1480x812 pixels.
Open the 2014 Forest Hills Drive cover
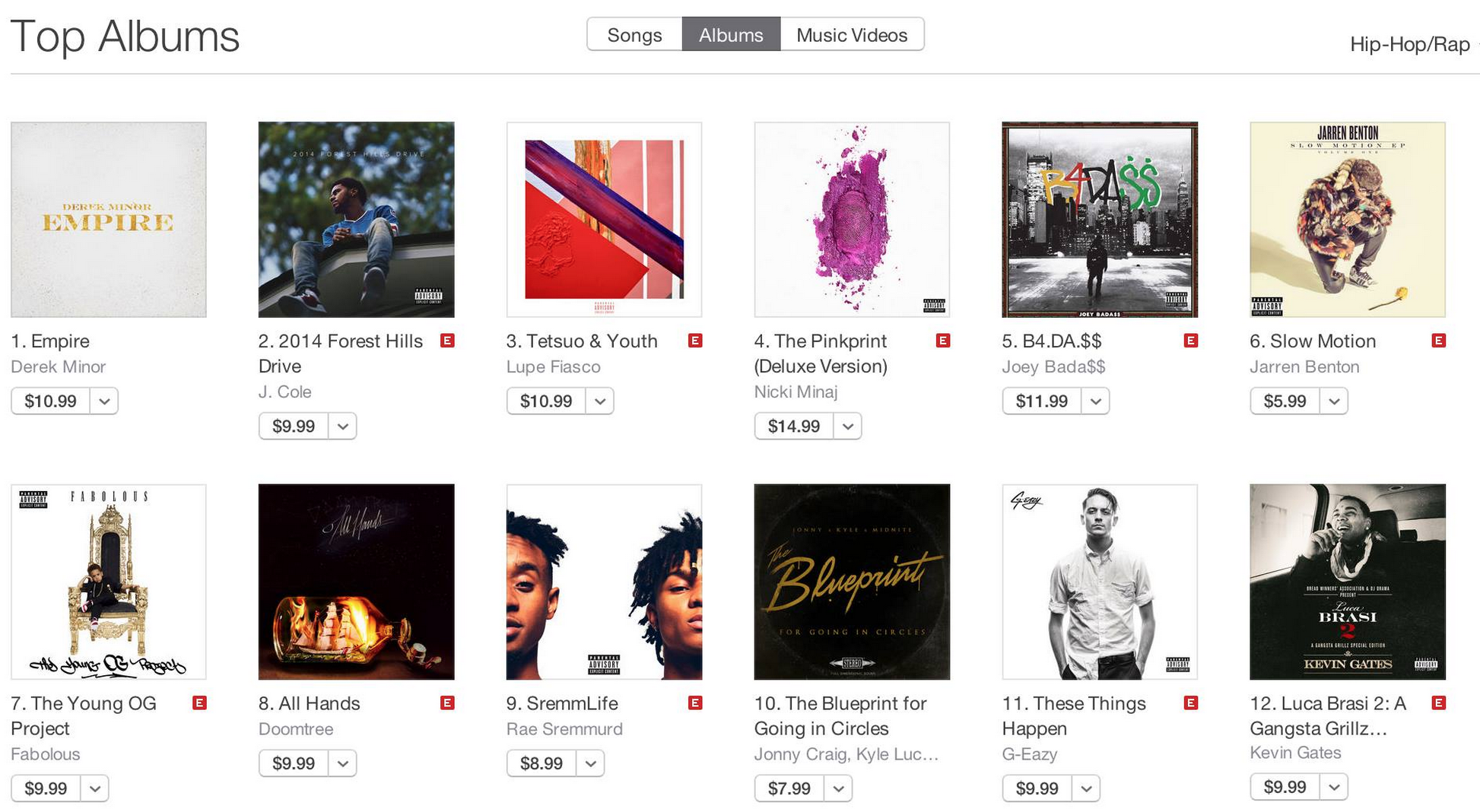(357, 220)
